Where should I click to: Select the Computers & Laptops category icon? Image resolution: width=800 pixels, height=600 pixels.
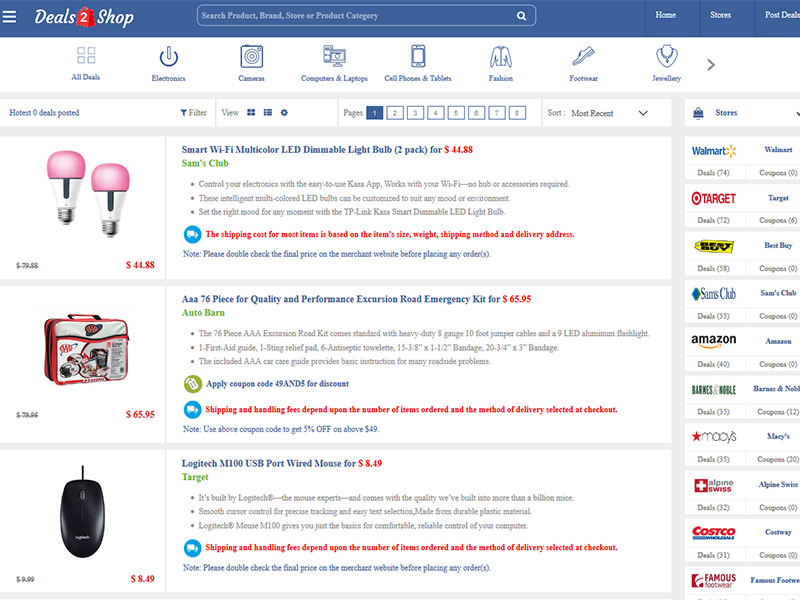point(334,56)
